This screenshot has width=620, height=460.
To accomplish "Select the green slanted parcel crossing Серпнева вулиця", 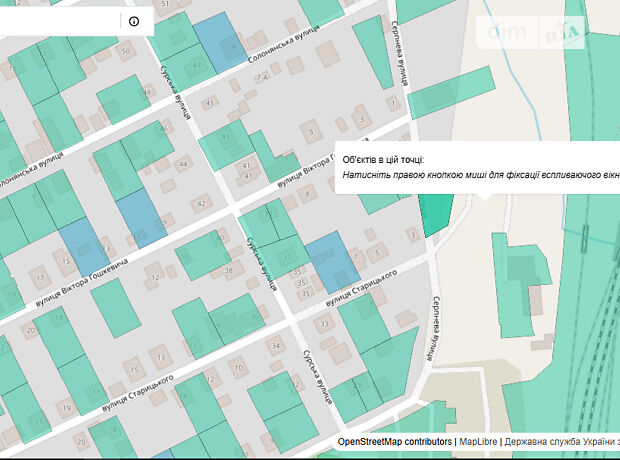I will tap(450, 93).
